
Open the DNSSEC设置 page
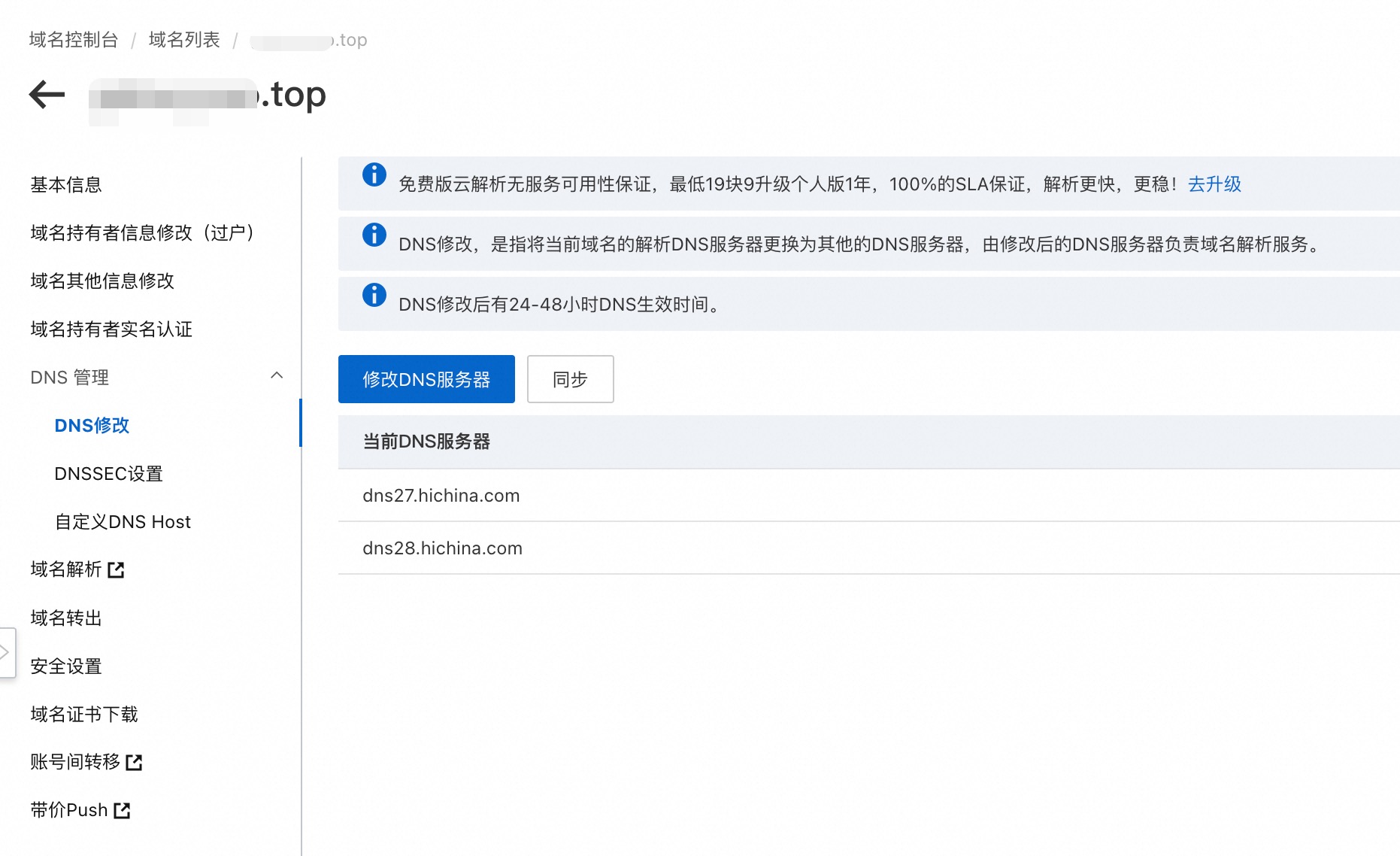click(x=108, y=473)
